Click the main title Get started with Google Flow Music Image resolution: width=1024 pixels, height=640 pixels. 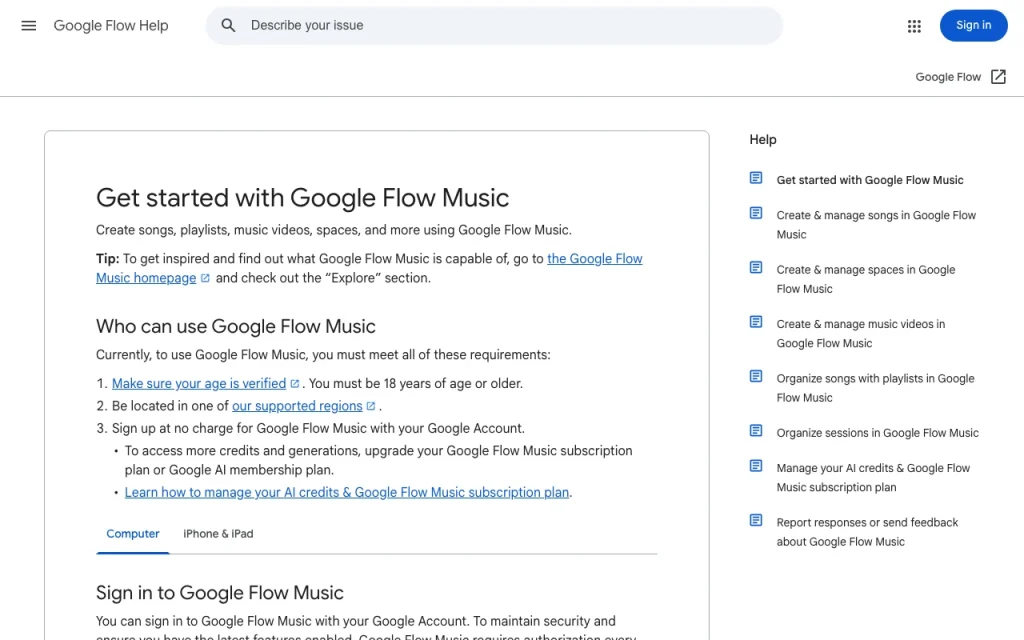point(302,198)
